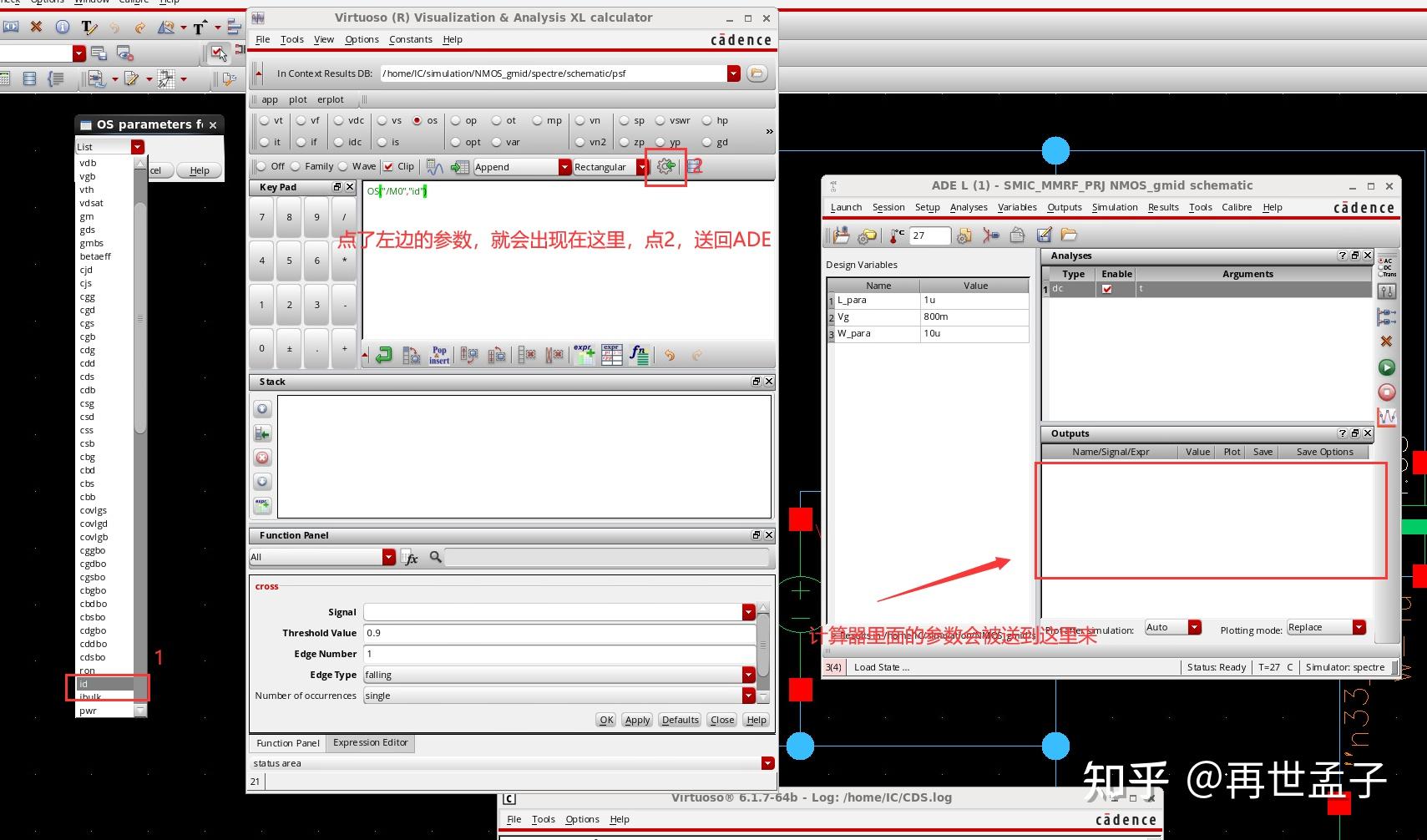
Task: Click the Pop & insert icon
Action: click(439, 356)
